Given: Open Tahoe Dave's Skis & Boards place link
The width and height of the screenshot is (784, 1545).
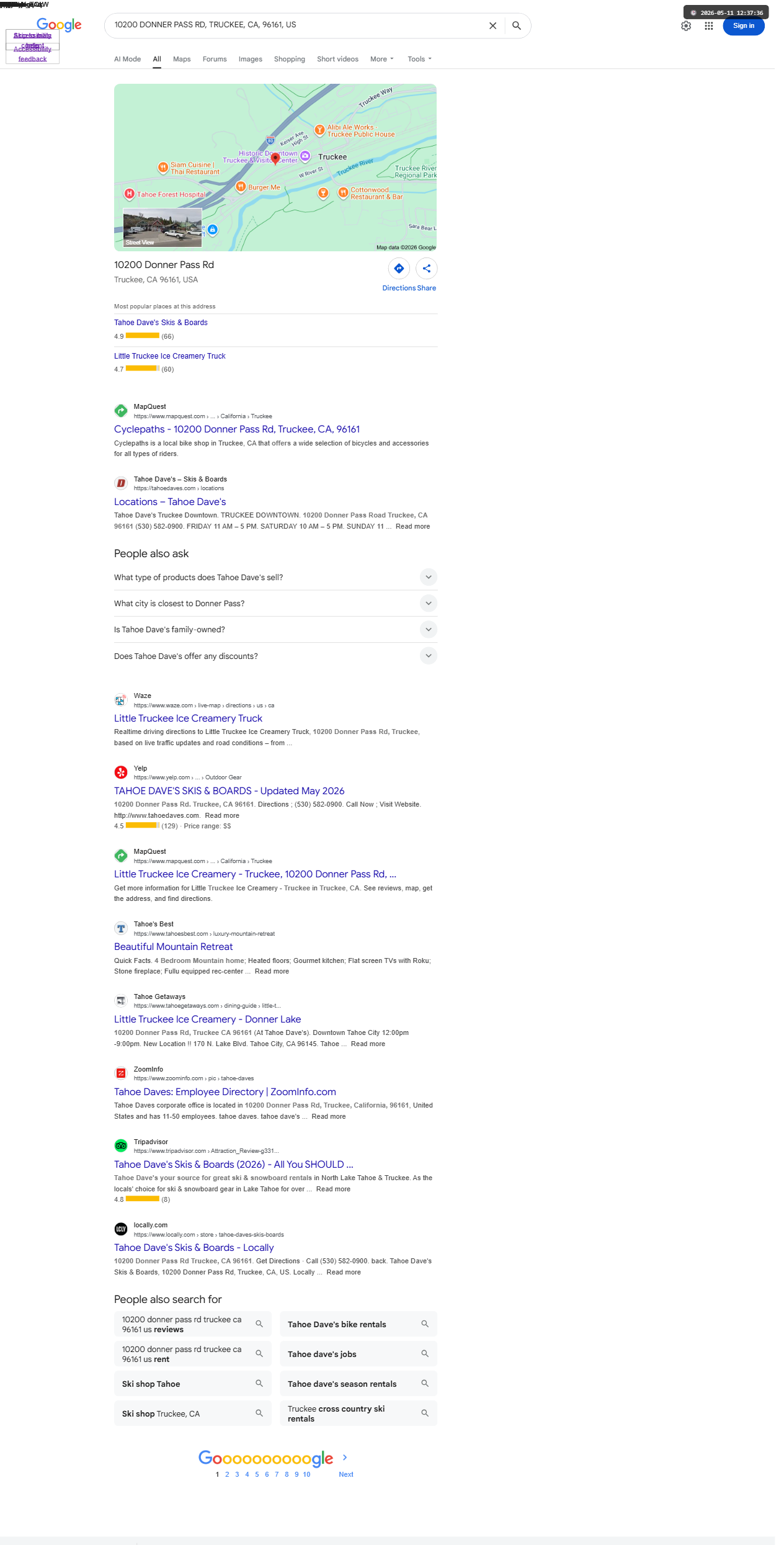Looking at the screenshot, I should click(161, 323).
